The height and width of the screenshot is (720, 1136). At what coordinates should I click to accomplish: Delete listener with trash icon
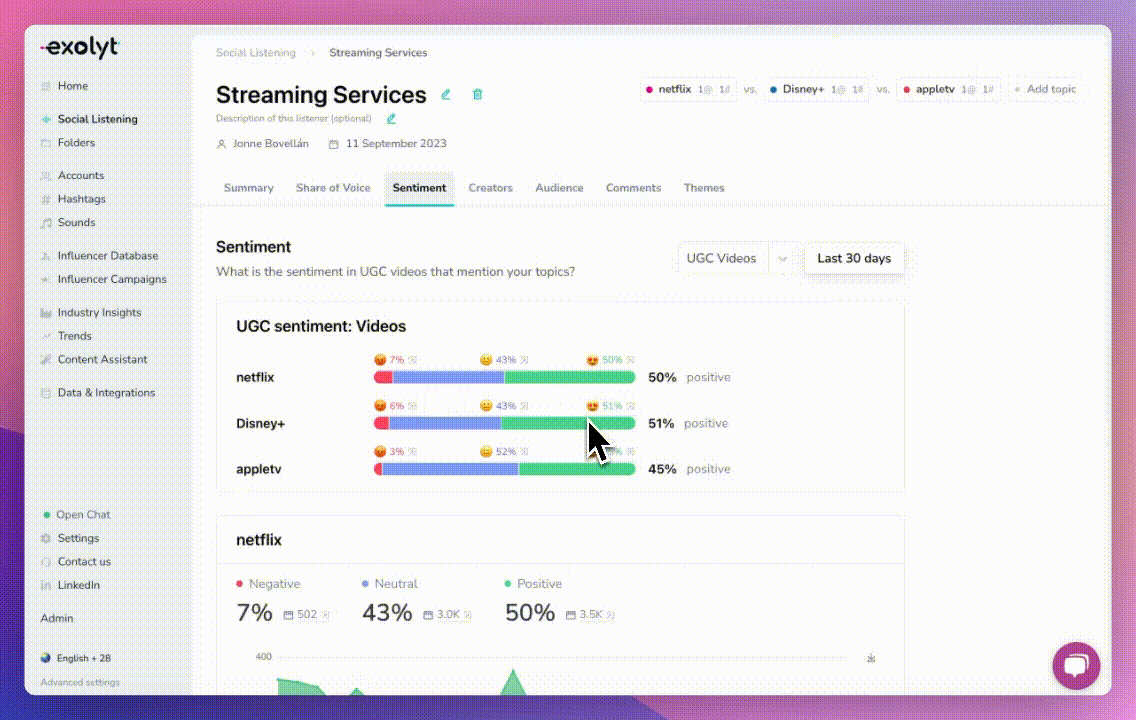pyautogui.click(x=477, y=94)
